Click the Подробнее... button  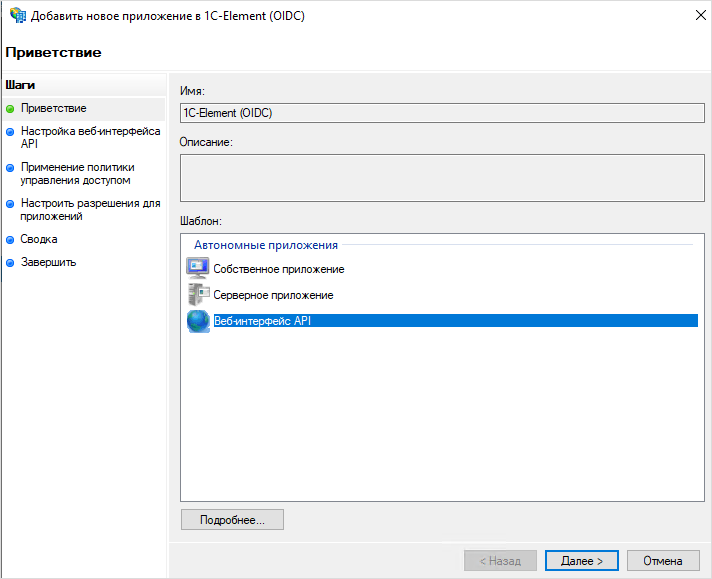[x=232, y=520]
